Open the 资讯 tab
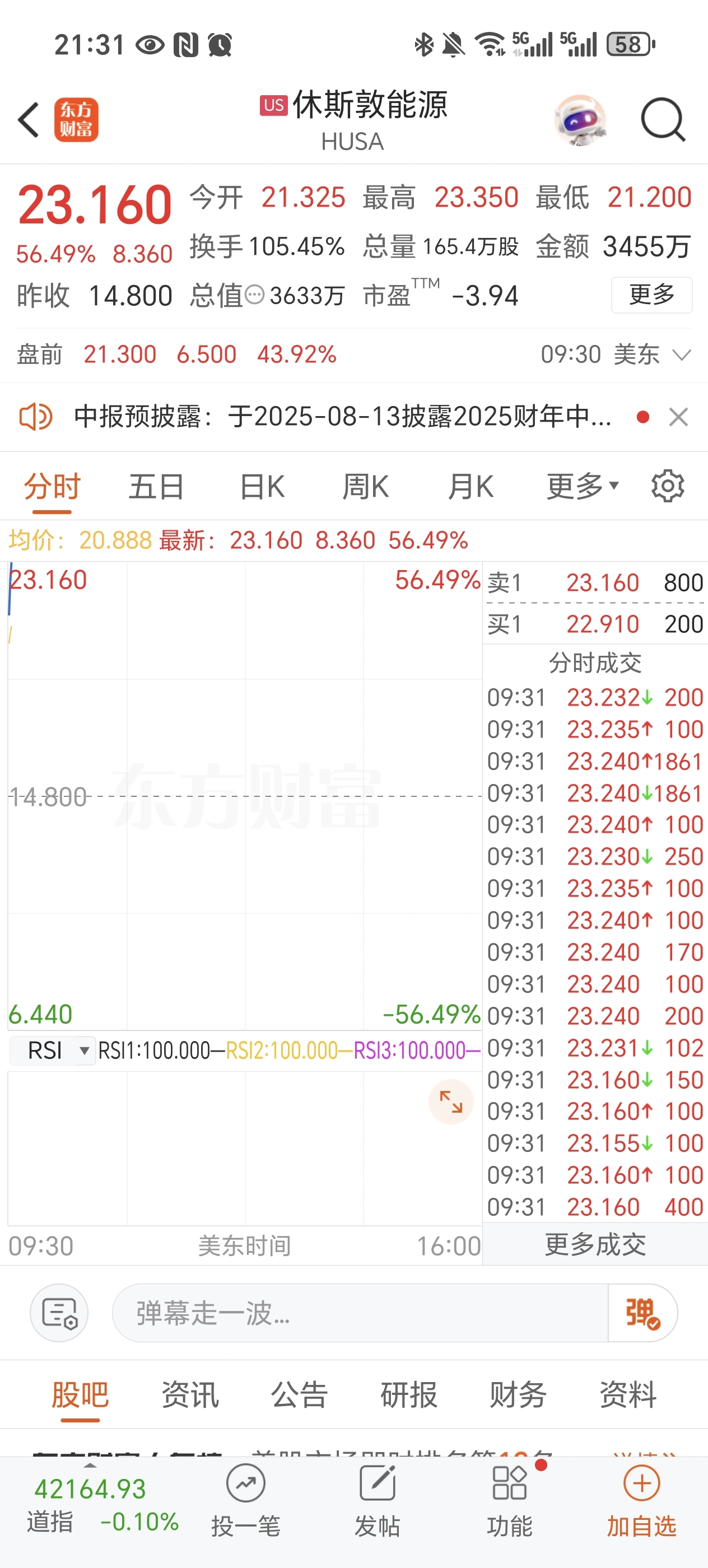 coord(190,1394)
